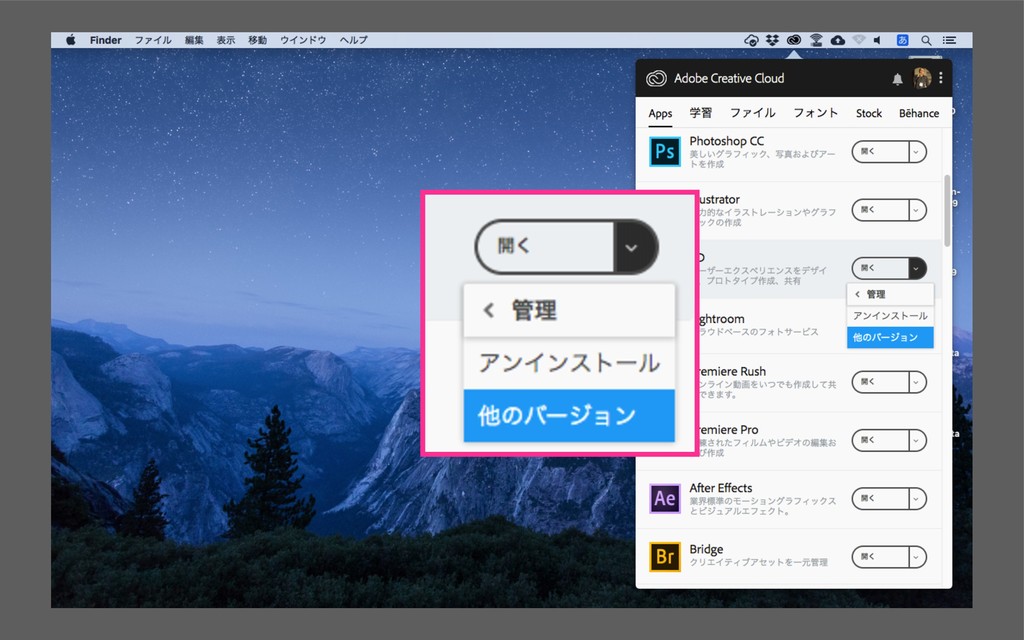Click the dimmed Wi-Fi diamond icon in menu bar
The height and width of the screenshot is (640, 1024).
tap(859, 40)
